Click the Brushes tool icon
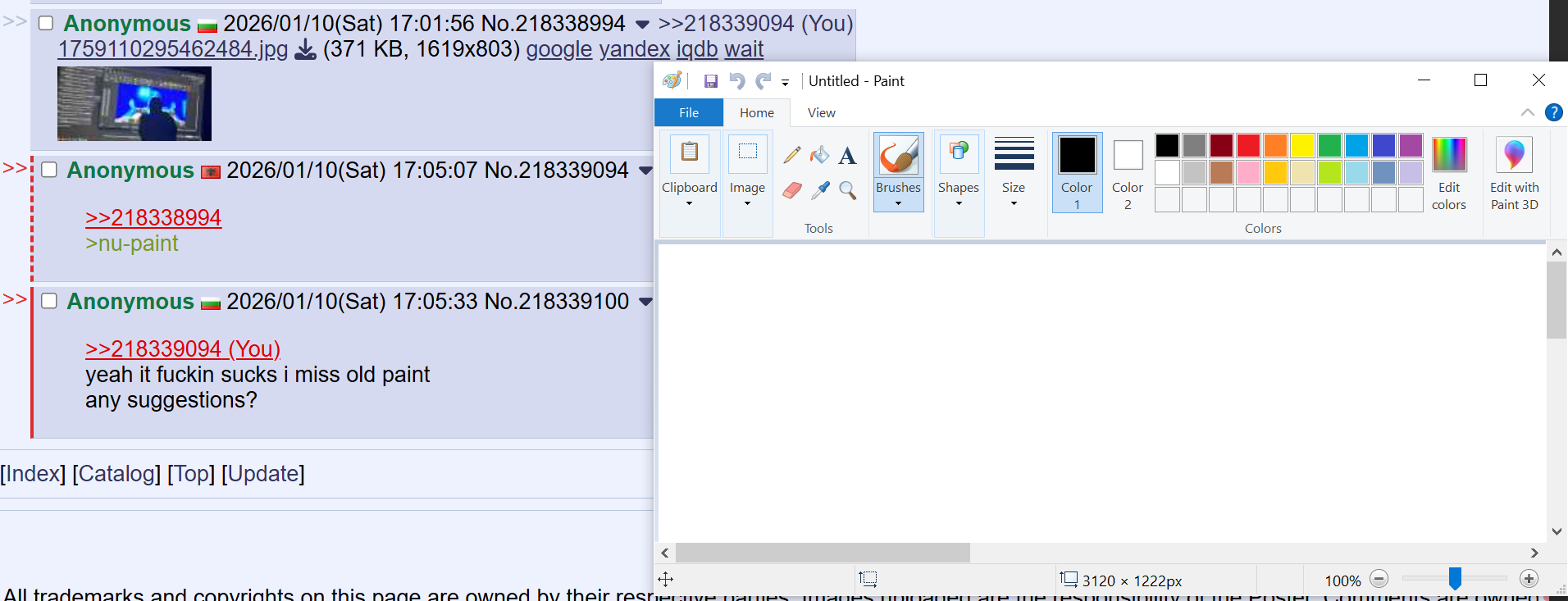 tap(898, 155)
